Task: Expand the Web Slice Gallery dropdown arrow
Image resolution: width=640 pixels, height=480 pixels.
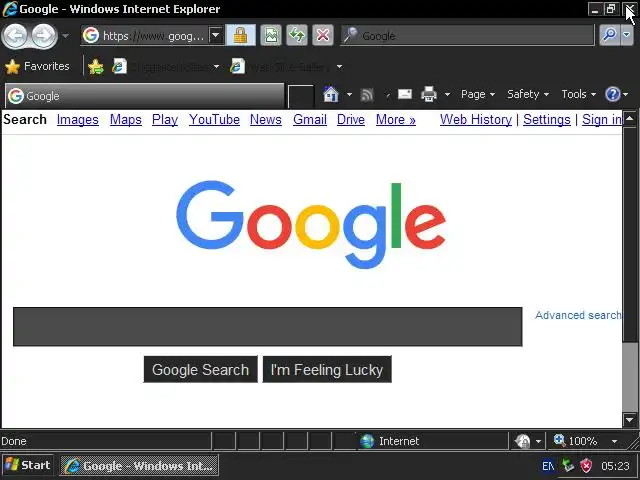Action: pyautogui.click(x=339, y=67)
